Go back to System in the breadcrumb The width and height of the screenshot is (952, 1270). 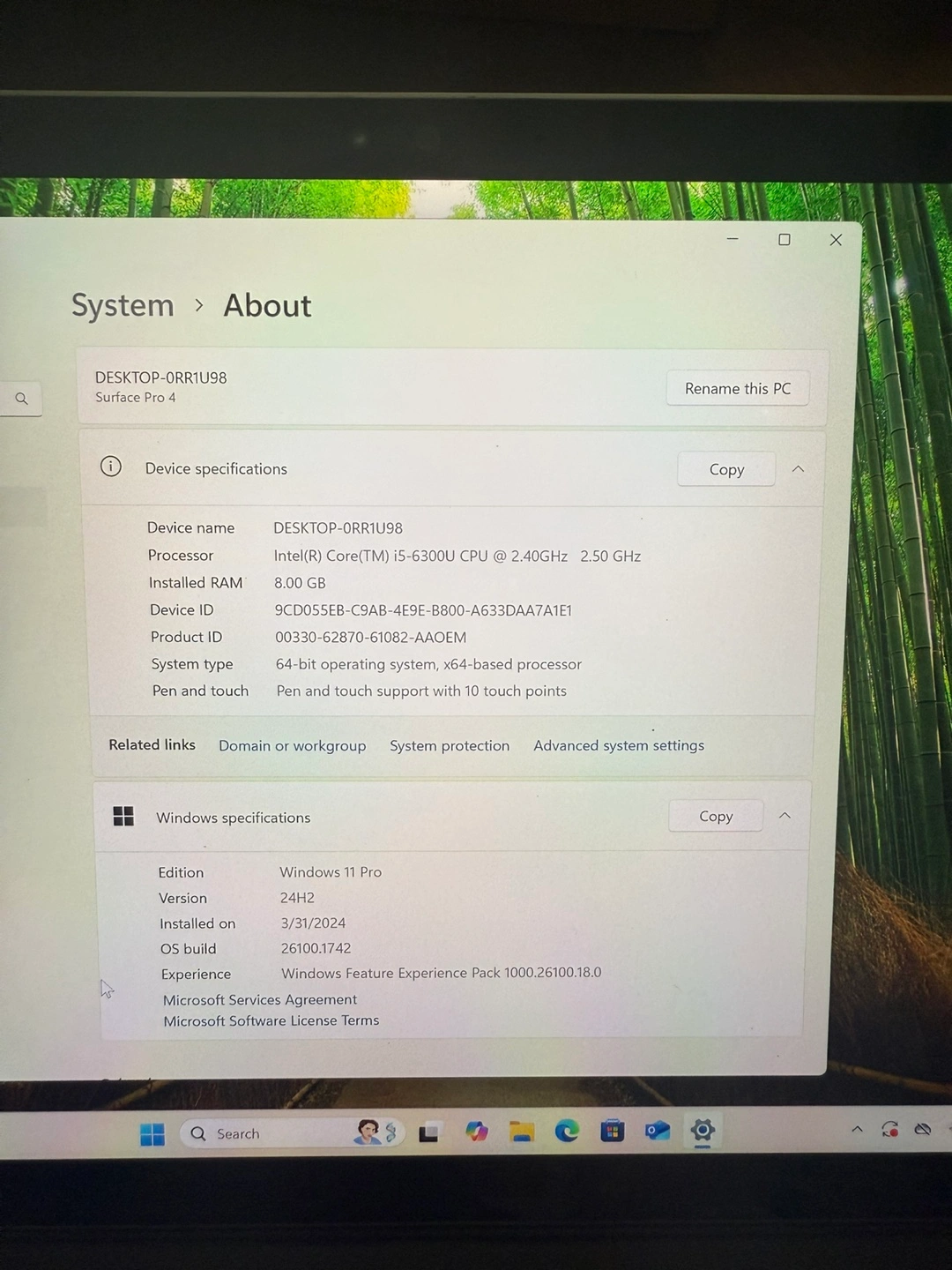[x=123, y=305]
